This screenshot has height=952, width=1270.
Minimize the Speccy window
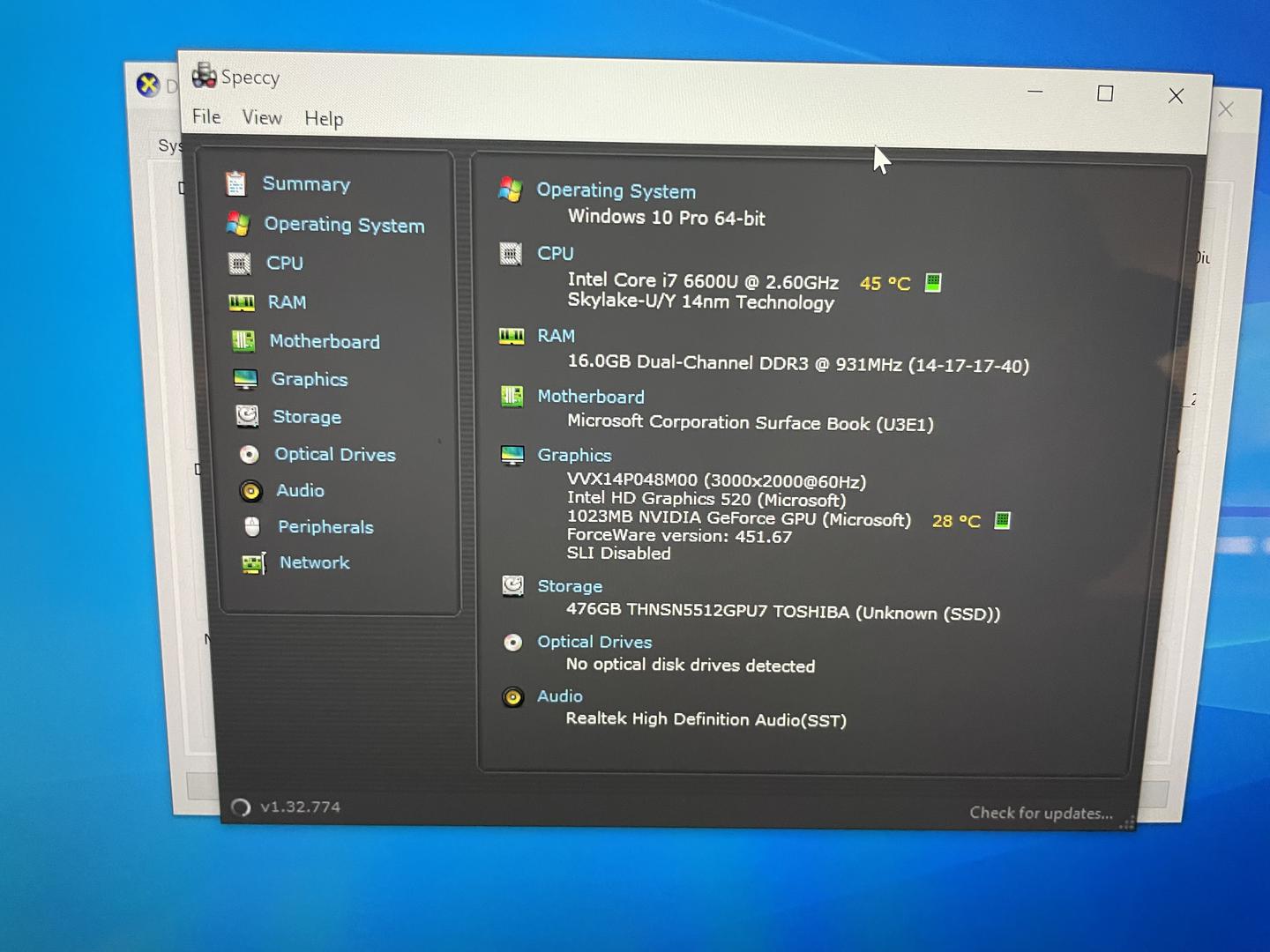(x=1035, y=91)
